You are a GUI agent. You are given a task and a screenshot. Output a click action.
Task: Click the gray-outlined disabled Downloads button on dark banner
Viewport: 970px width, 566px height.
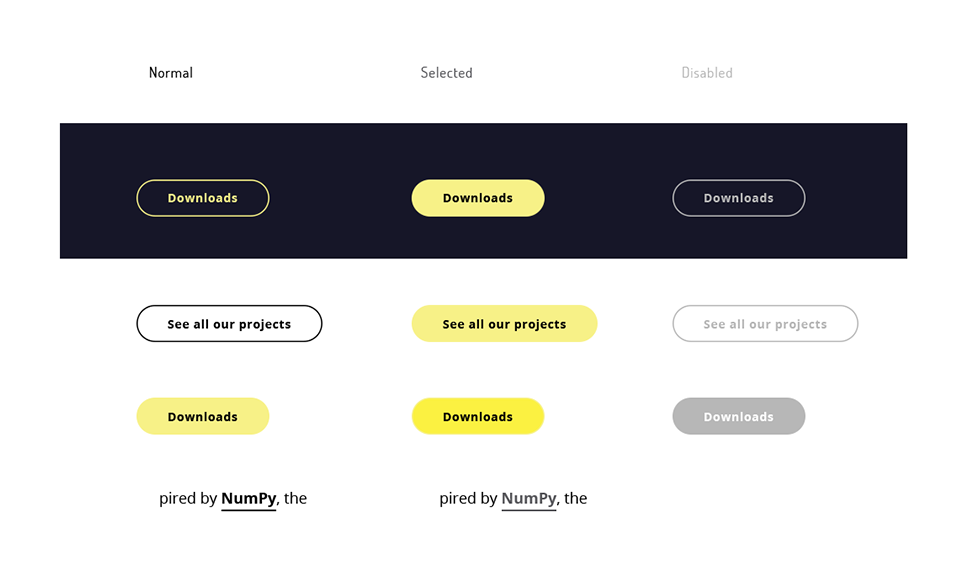click(739, 198)
